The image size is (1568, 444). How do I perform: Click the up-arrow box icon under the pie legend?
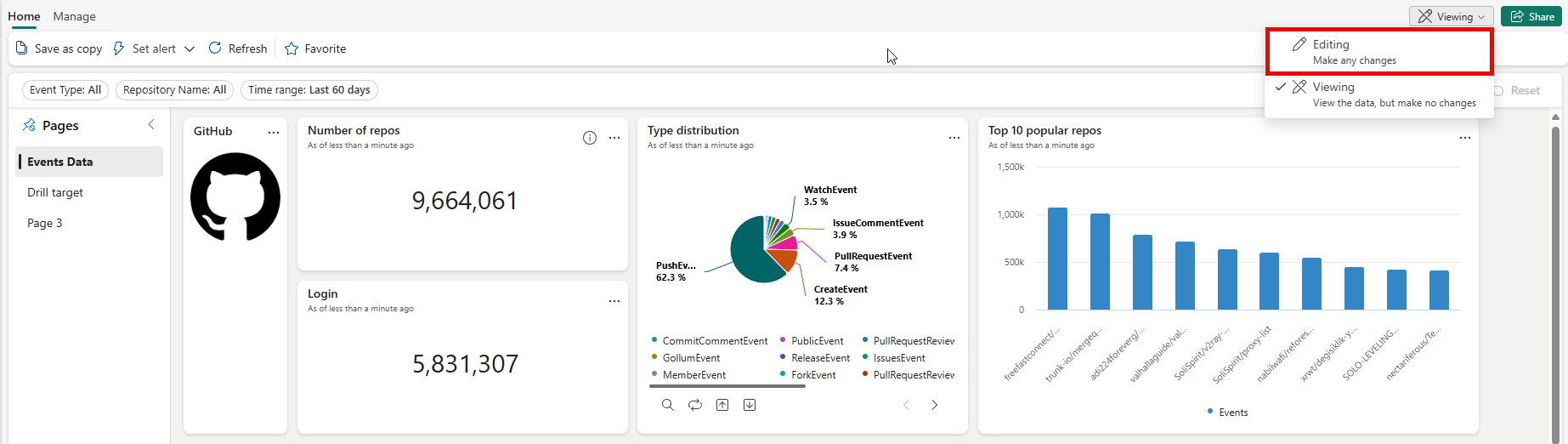coord(722,405)
